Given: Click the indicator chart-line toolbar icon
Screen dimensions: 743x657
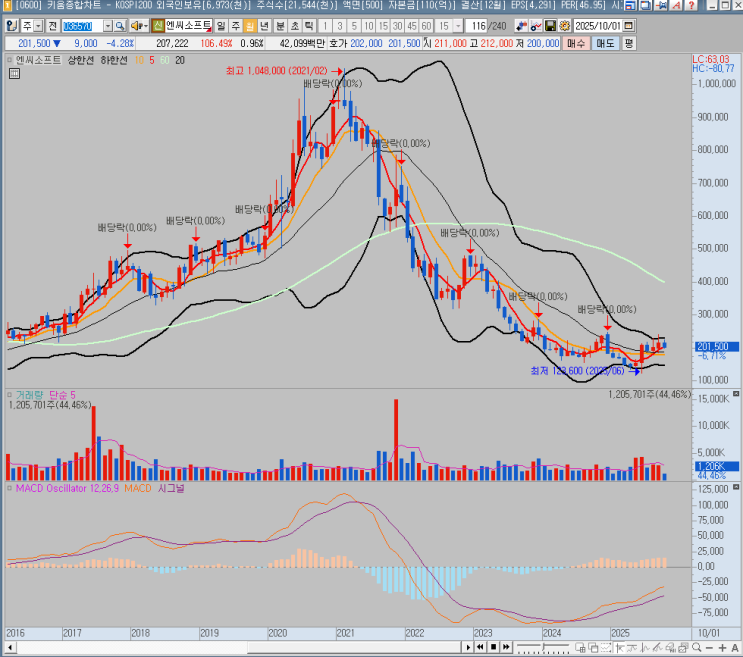Looking at the screenshot, I should coord(536,26).
